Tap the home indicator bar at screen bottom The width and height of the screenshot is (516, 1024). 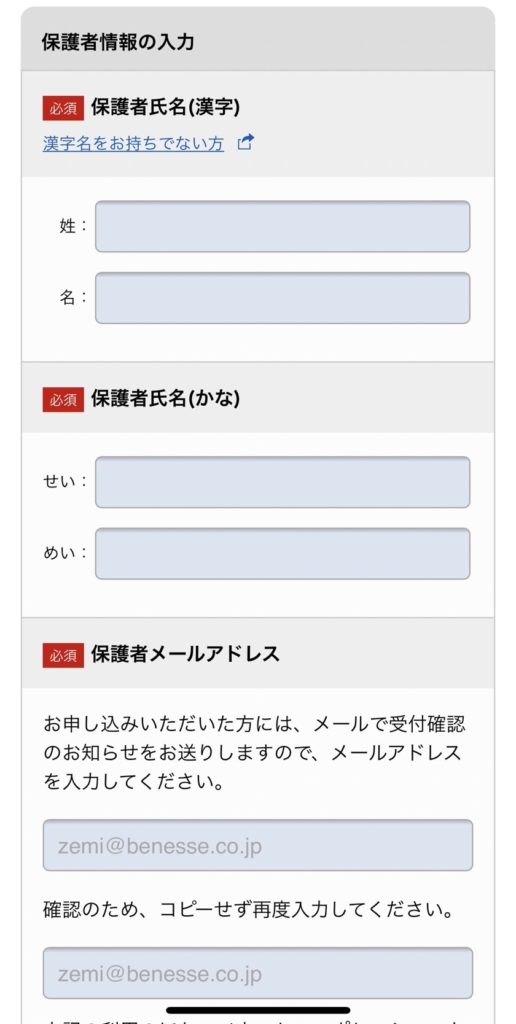pyautogui.click(x=258, y=1010)
